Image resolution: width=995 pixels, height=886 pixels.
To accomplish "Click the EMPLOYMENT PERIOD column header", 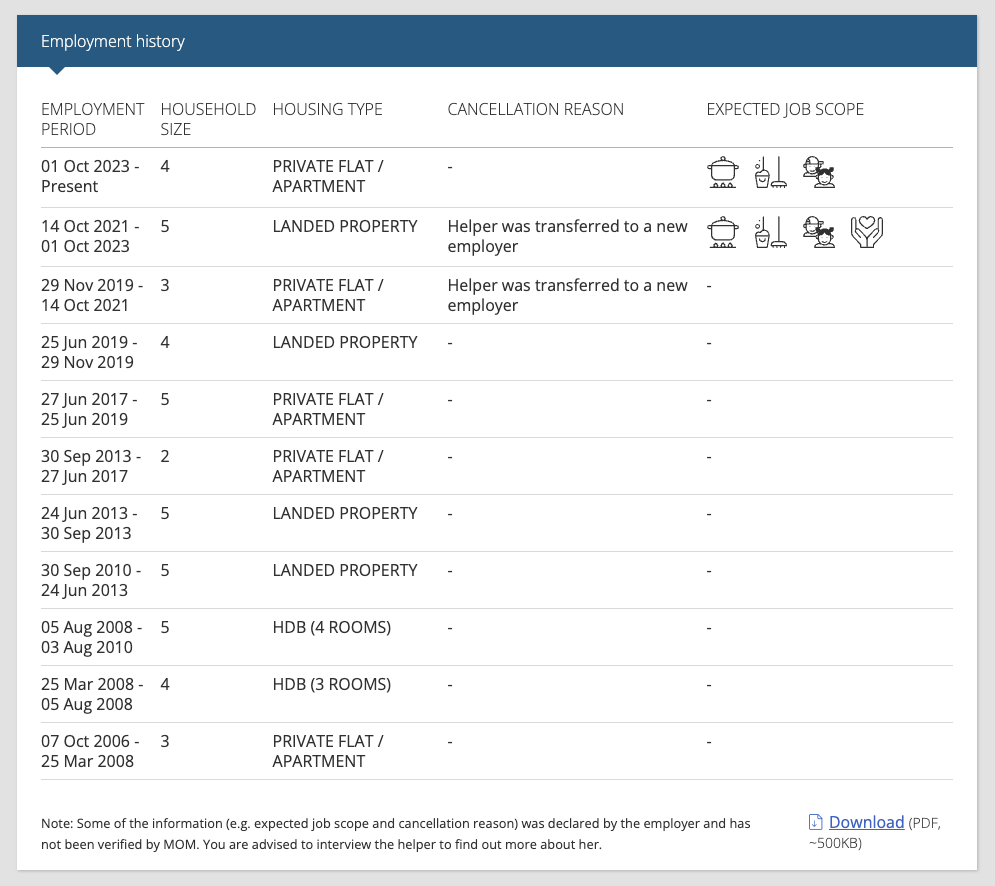I will [x=93, y=119].
